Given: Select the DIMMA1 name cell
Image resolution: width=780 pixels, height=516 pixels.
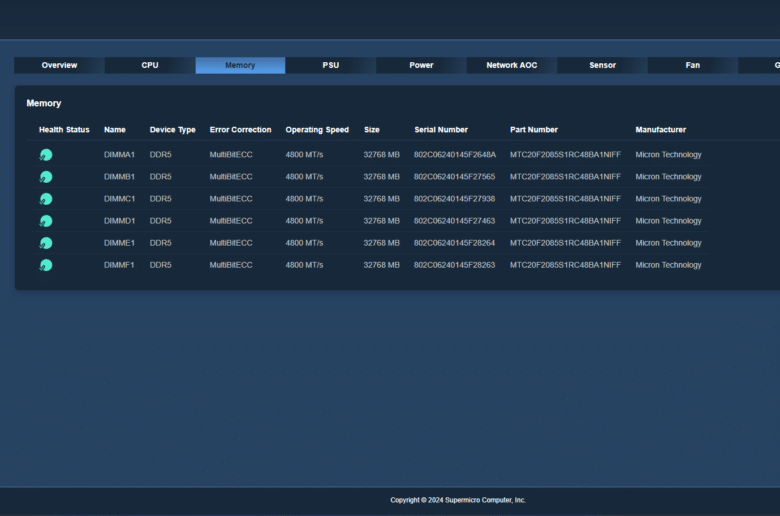Looking at the screenshot, I should click(x=119, y=155).
